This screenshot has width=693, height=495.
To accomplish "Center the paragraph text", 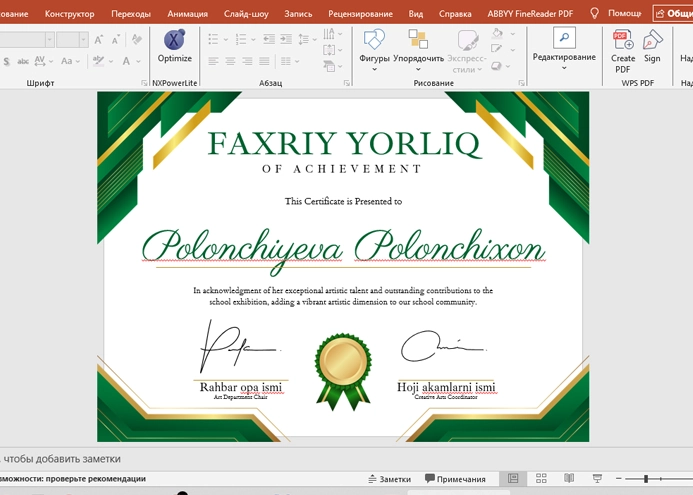I will click(x=230, y=61).
